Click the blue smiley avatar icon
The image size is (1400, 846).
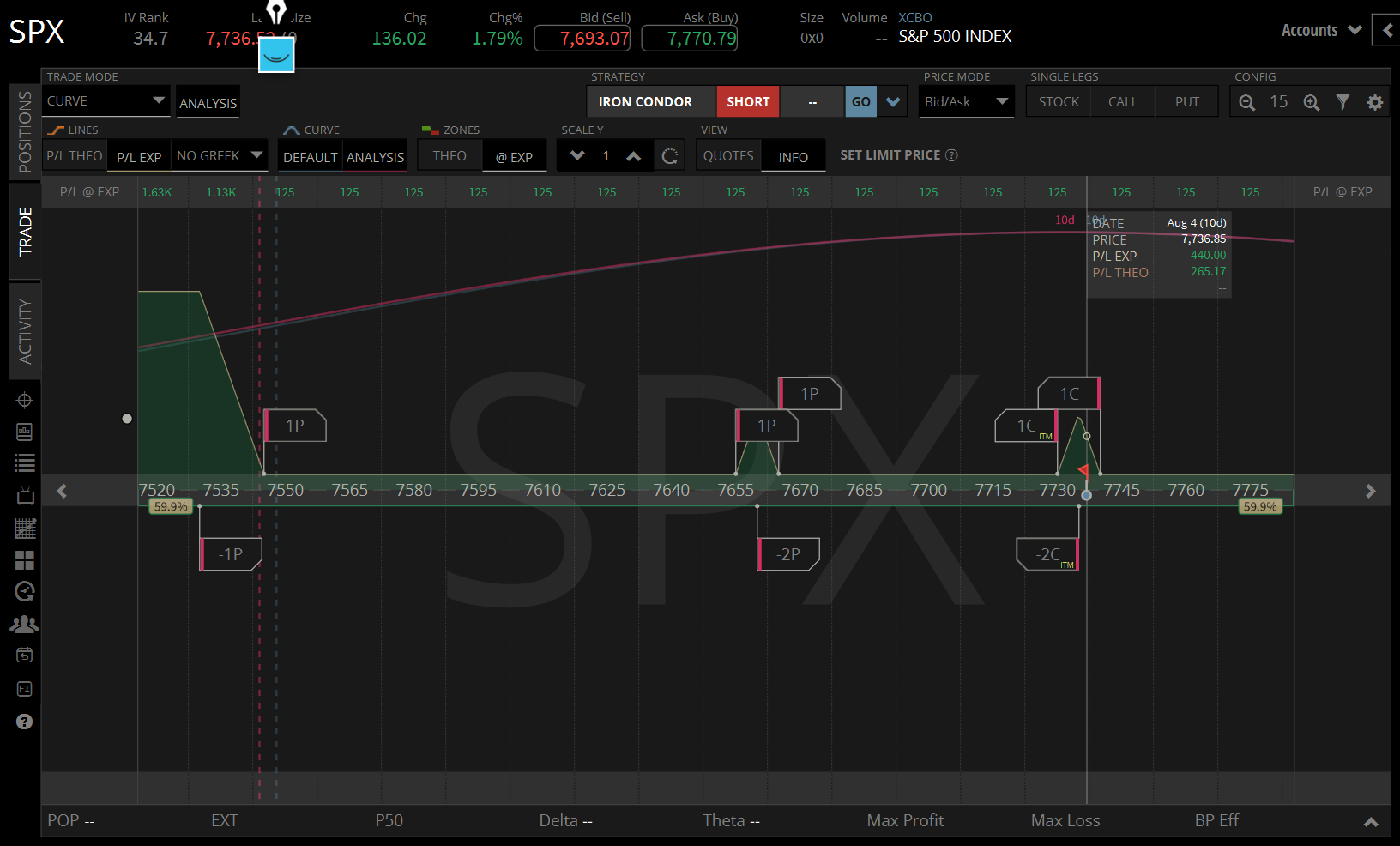276,55
